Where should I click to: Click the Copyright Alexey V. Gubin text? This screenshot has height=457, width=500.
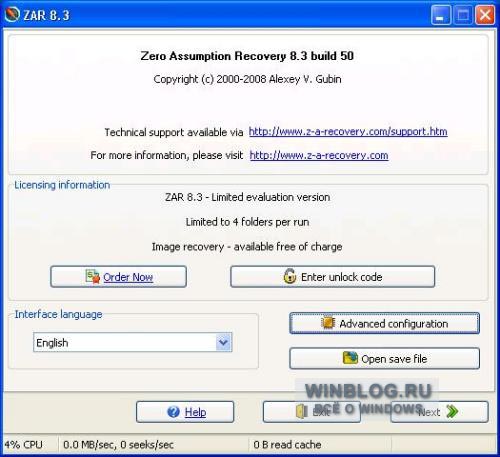247,79
